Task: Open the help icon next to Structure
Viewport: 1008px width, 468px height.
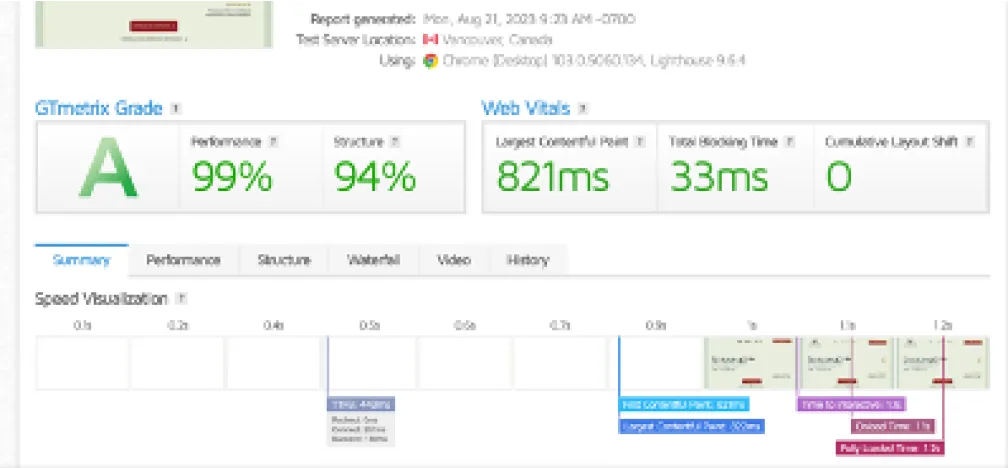Action: tap(395, 142)
